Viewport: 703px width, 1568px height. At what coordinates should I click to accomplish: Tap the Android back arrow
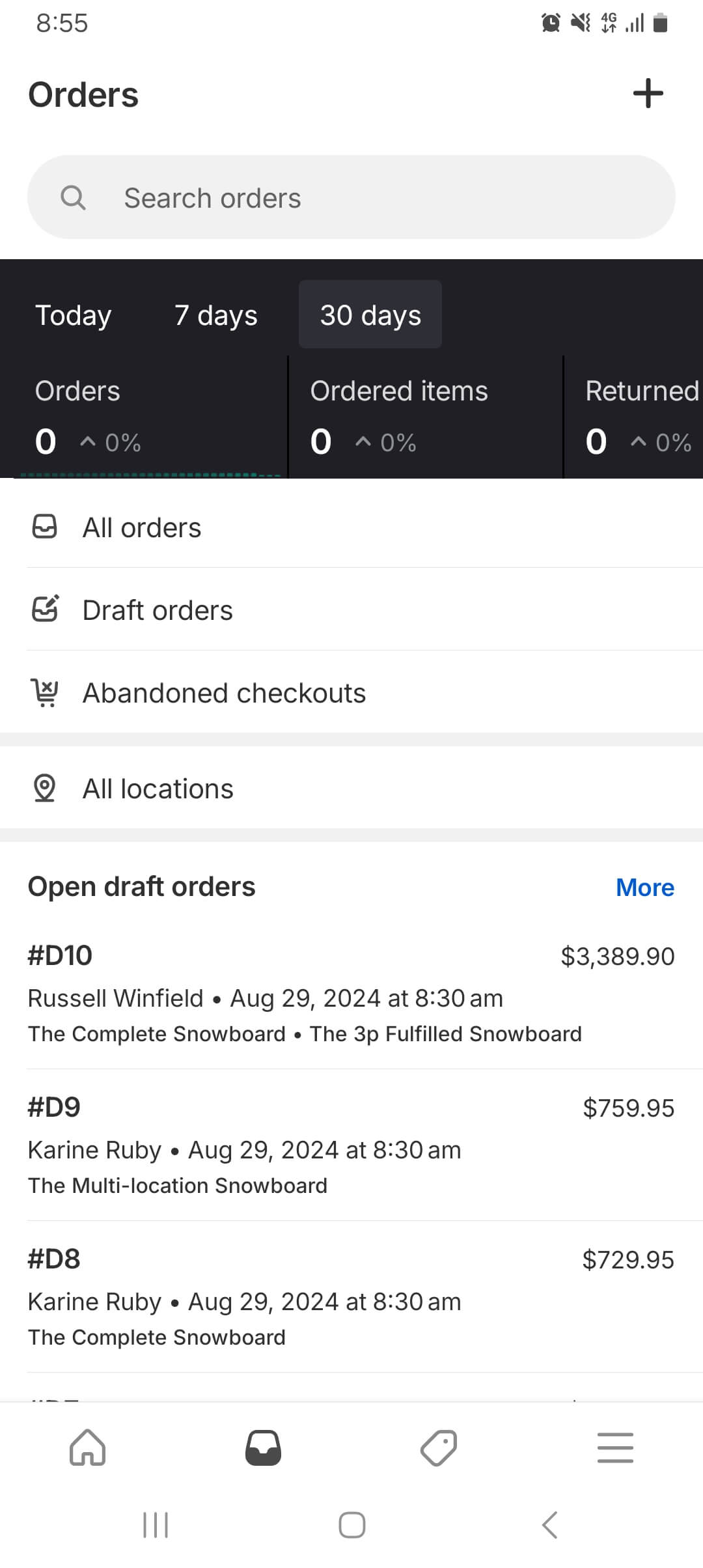[x=550, y=1525]
